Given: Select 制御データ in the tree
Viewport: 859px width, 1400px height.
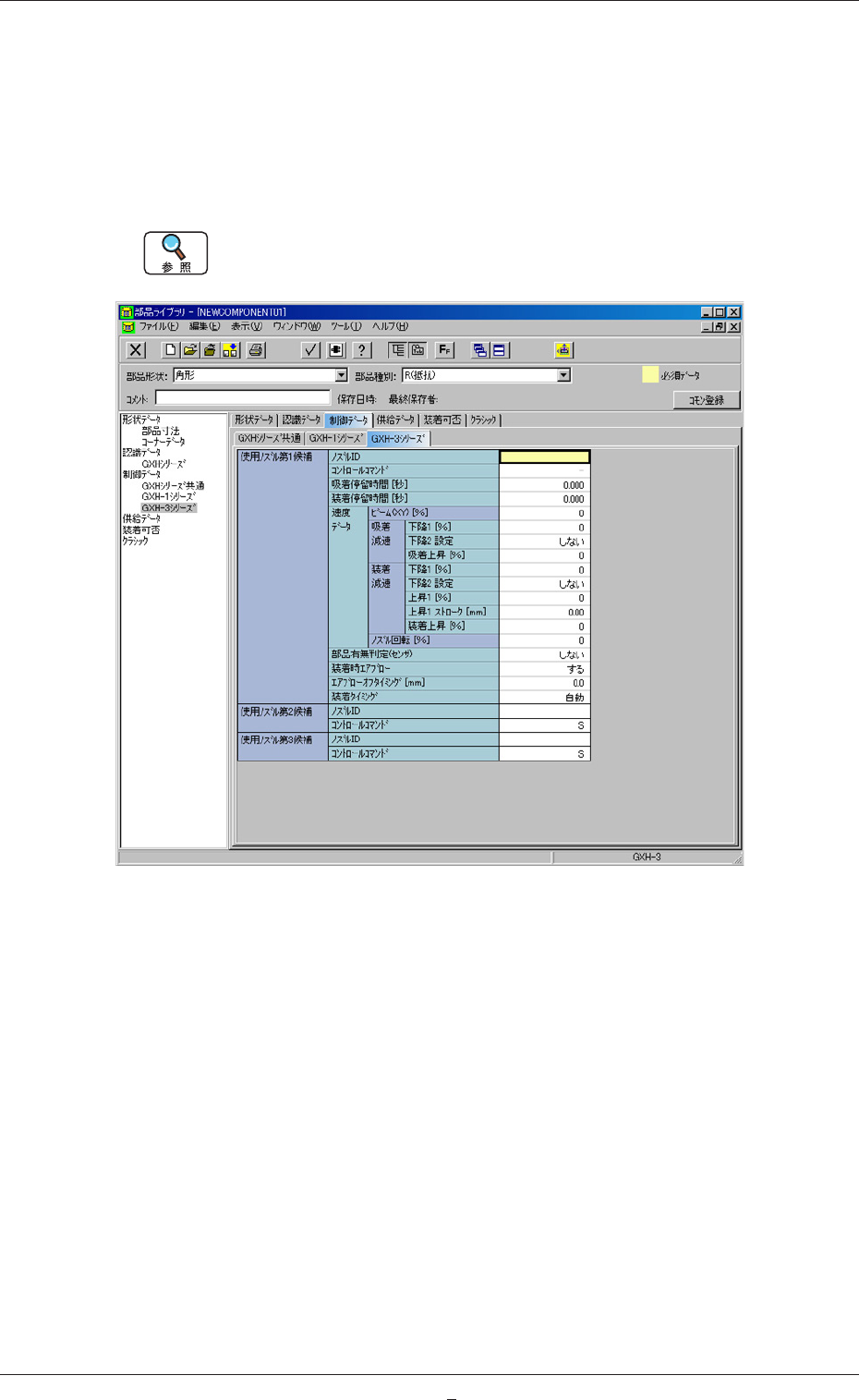Looking at the screenshot, I should (x=141, y=474).
